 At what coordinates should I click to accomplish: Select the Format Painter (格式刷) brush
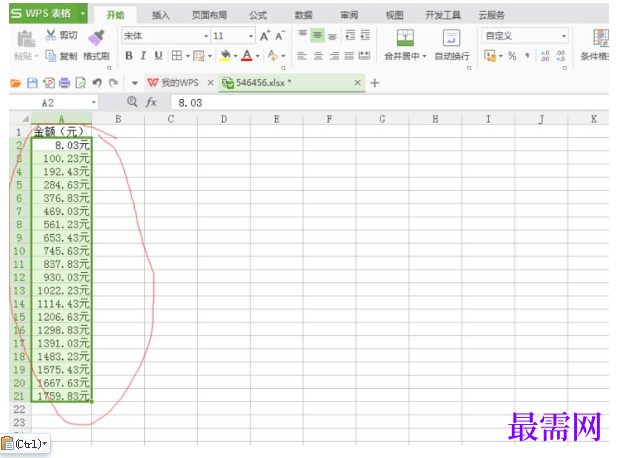96,38
